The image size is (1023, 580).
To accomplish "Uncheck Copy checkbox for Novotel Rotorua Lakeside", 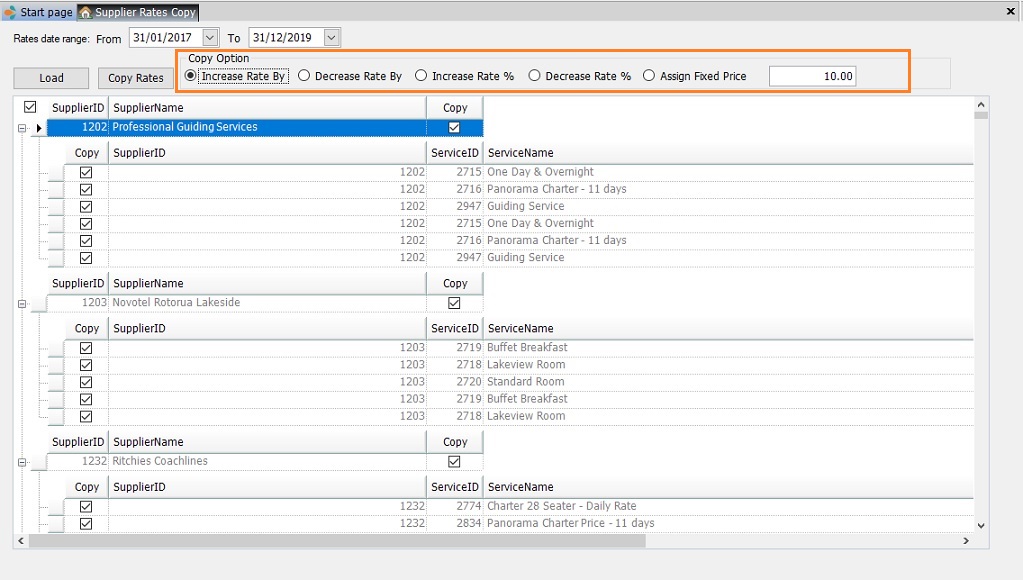I will point(455,303).
